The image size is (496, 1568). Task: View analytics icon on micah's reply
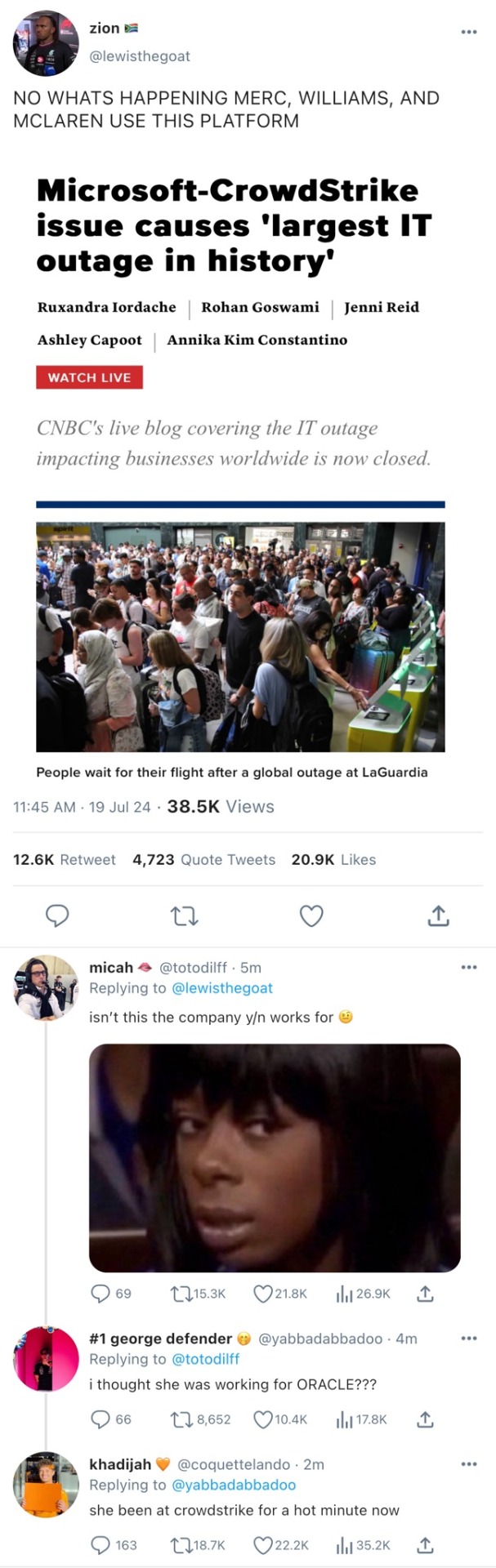pos(344,1294)
